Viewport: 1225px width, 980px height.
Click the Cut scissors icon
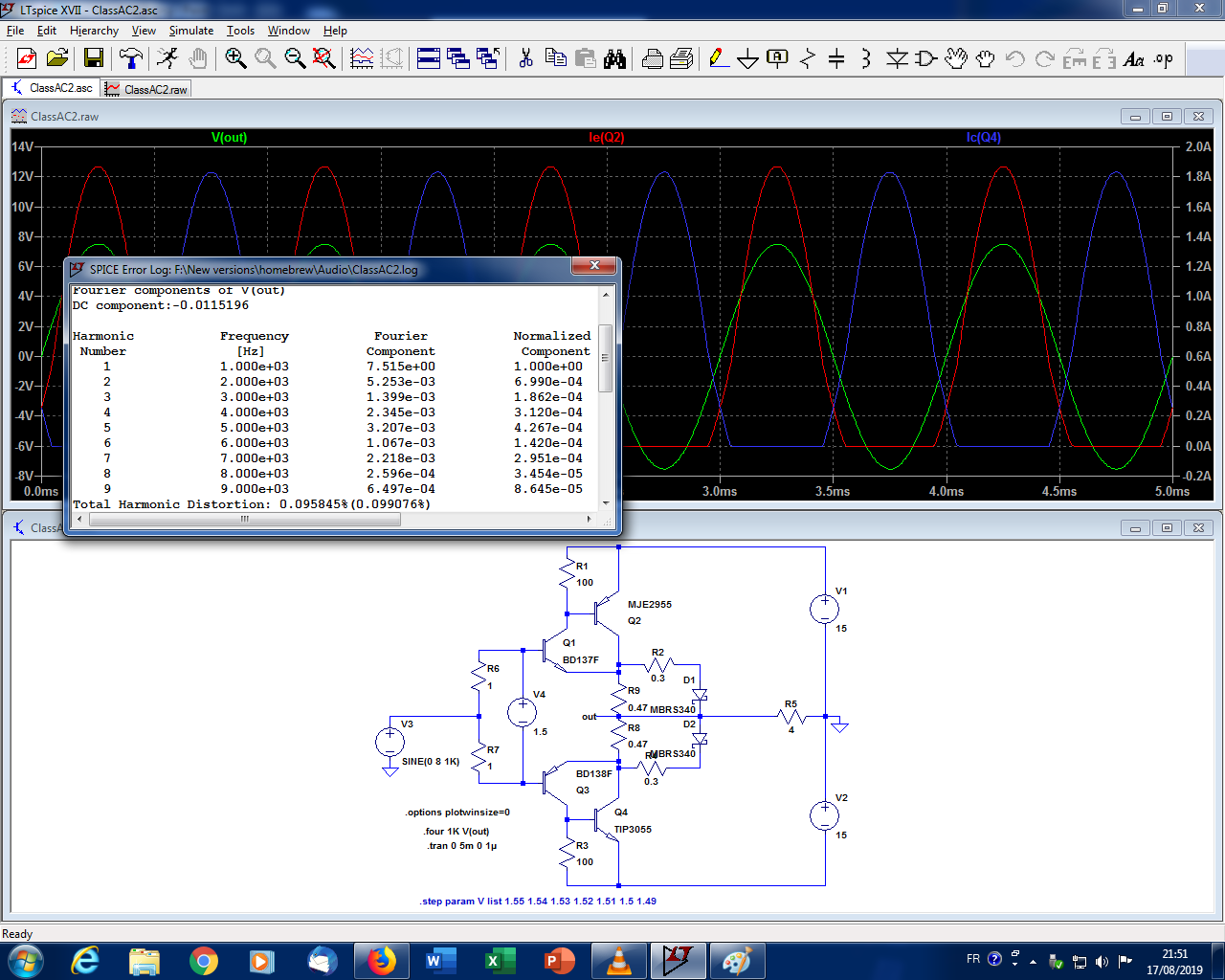coord(525,59)
